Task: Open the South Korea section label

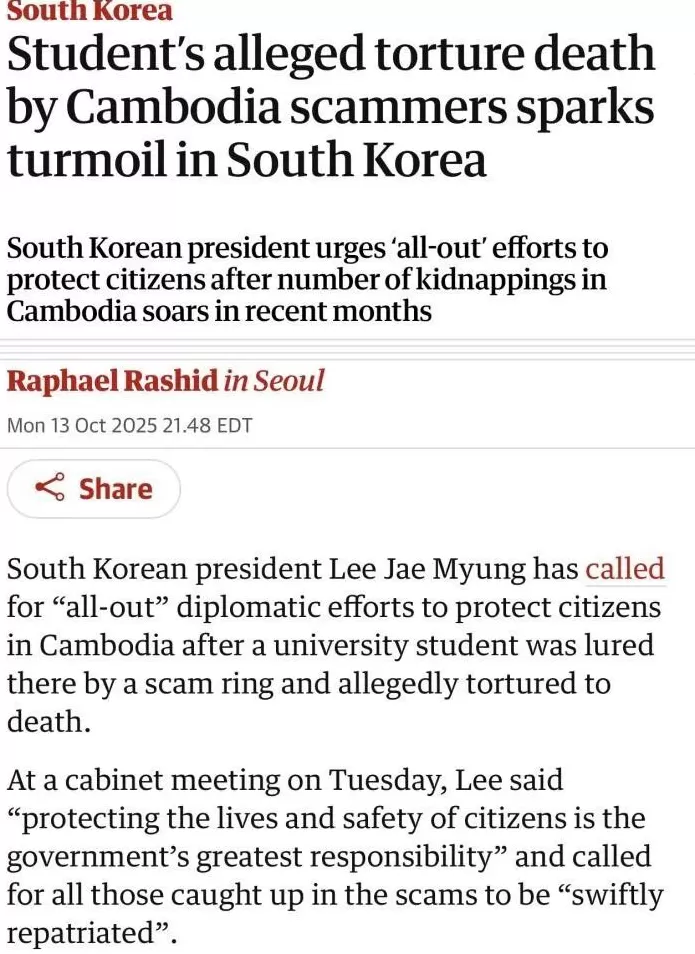Action: click(88, 12)
